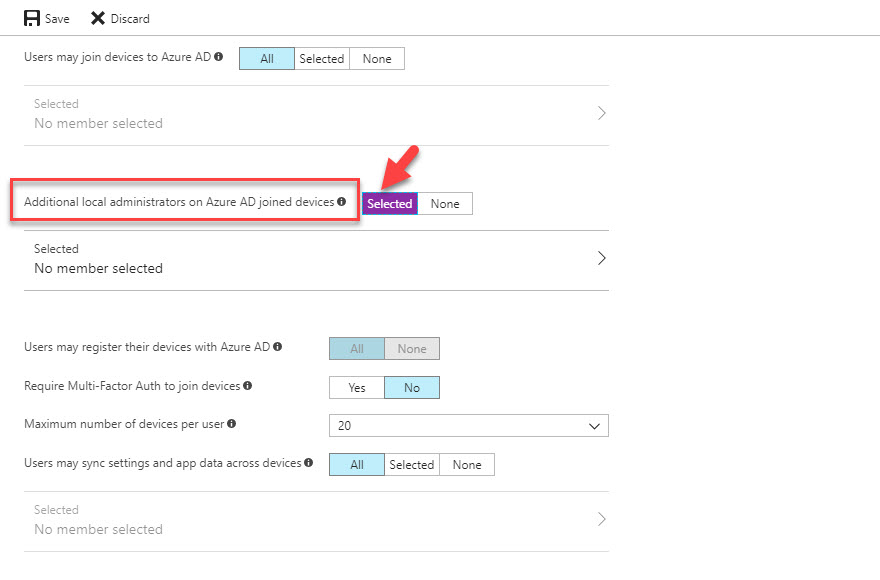
Task: Click 'No member selected' under local administrators
Action: click(x=99, y=268)
